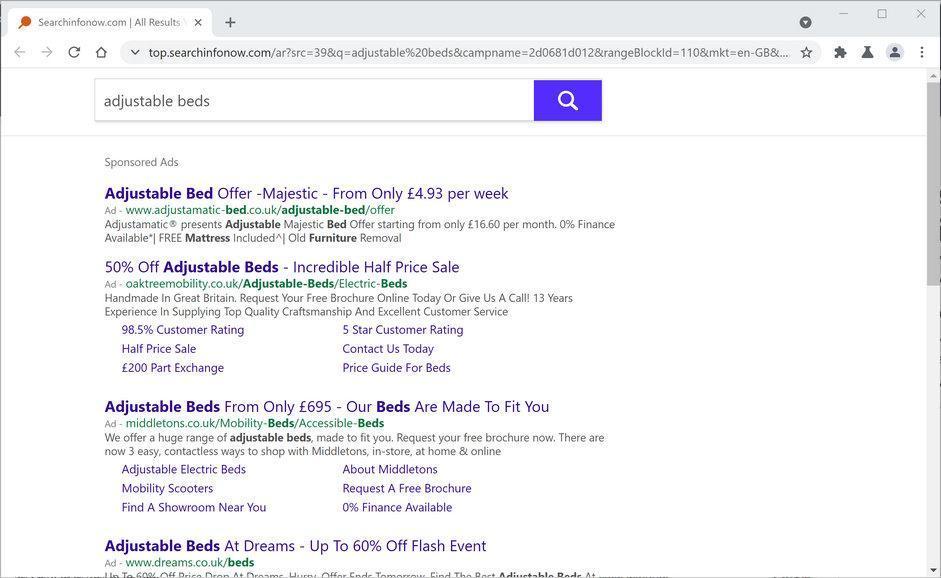Click the URL address bar
Viewport: 941px width, 578px height.
click(x=468, y=52)
